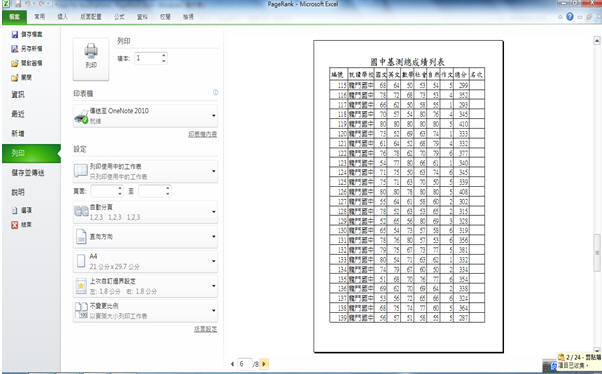The height and width of the screenshot is (374, 602).
Task: Expand the print active sheets dropdown
Action: [213, 171]
